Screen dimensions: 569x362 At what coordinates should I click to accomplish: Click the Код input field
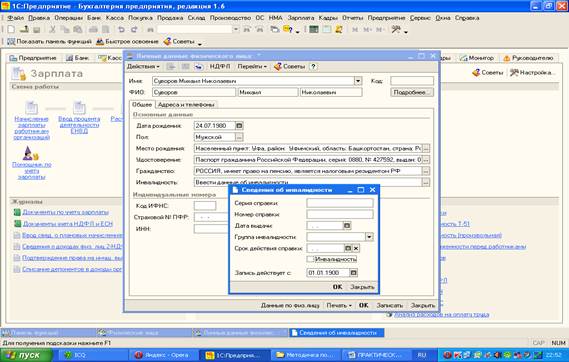412,81
